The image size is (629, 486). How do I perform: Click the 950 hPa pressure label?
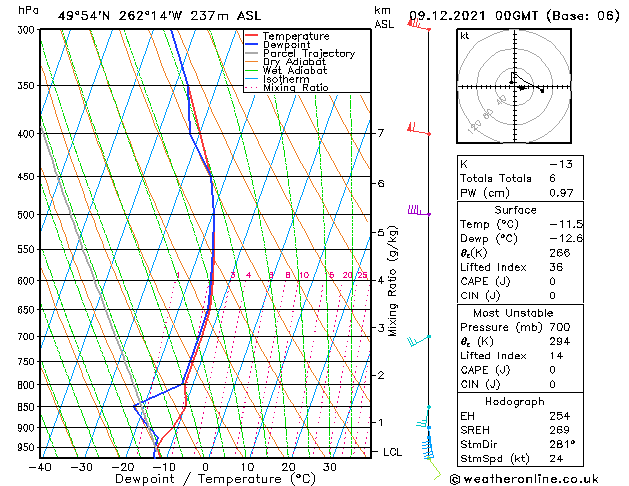[x=28, y=447]
